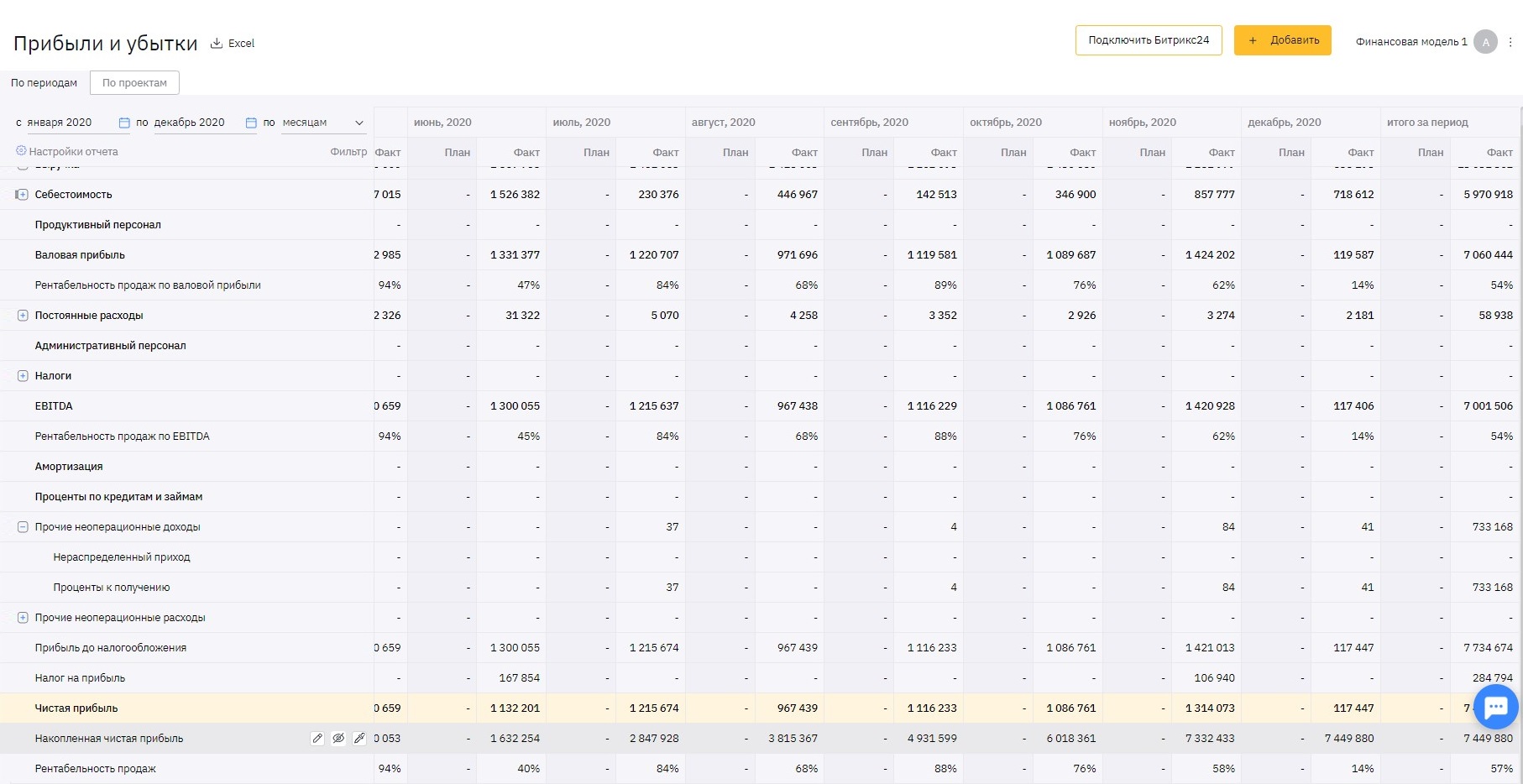Expand the Налоги row

coord(23,376)
